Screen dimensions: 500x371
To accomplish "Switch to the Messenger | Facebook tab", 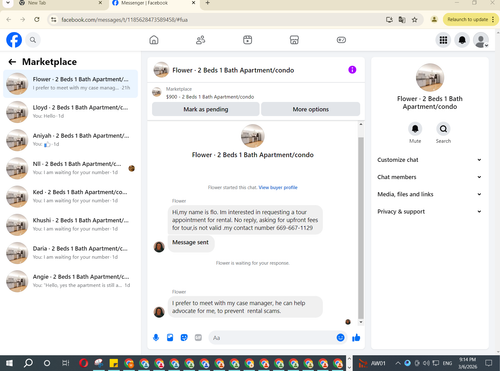I will (154, 3).
